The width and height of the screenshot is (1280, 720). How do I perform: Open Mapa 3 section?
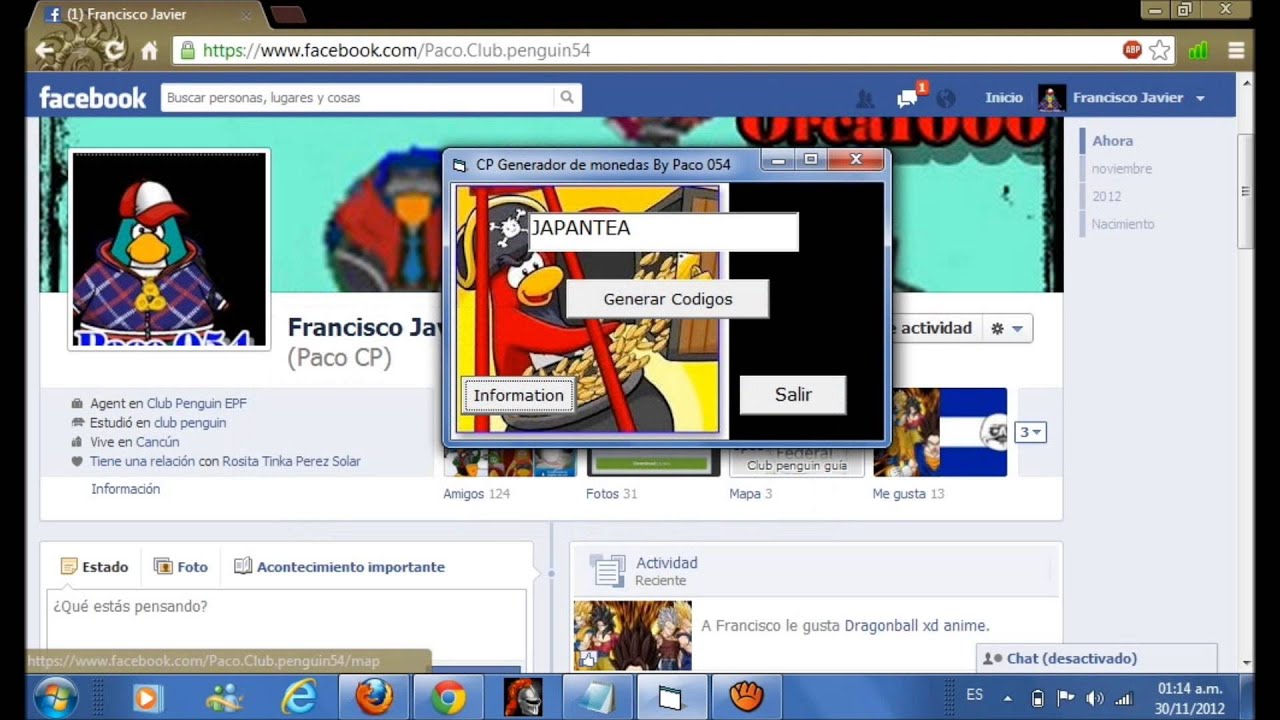[750, 494]
